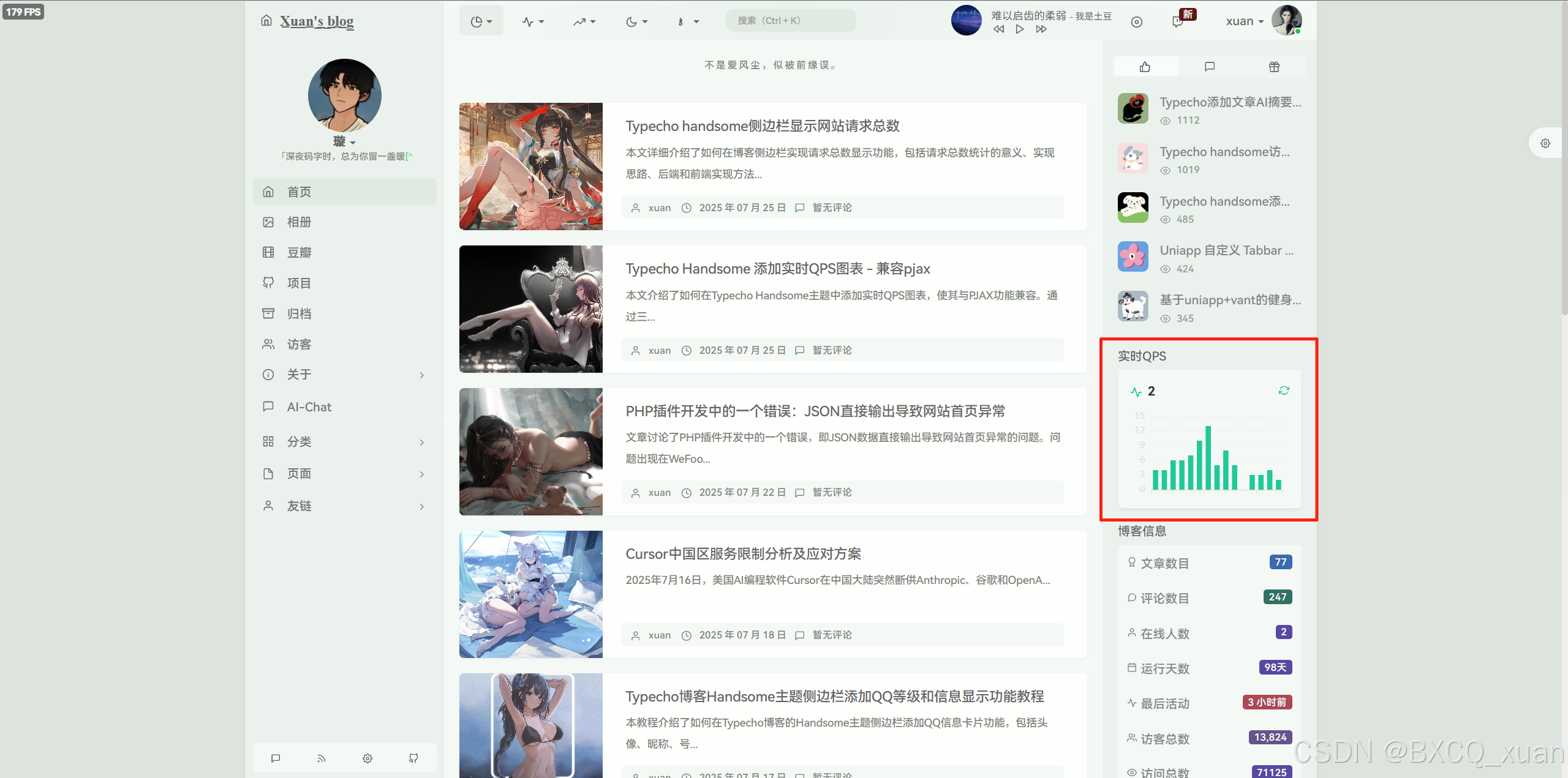The width and height of the screenshot is (1568, 778).
Task: Open popular post Typecho添加文章AI摘要
Action: click(x=1231, y=102)
